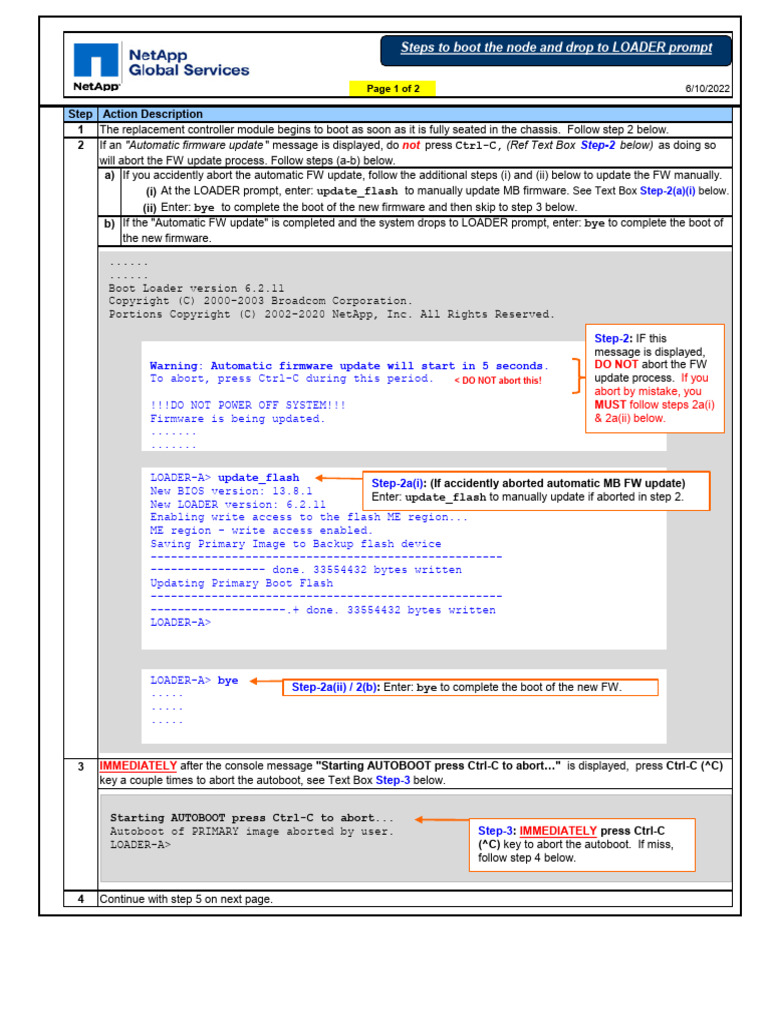Click the 'LOADER-A> update_flash' command line

225,478
